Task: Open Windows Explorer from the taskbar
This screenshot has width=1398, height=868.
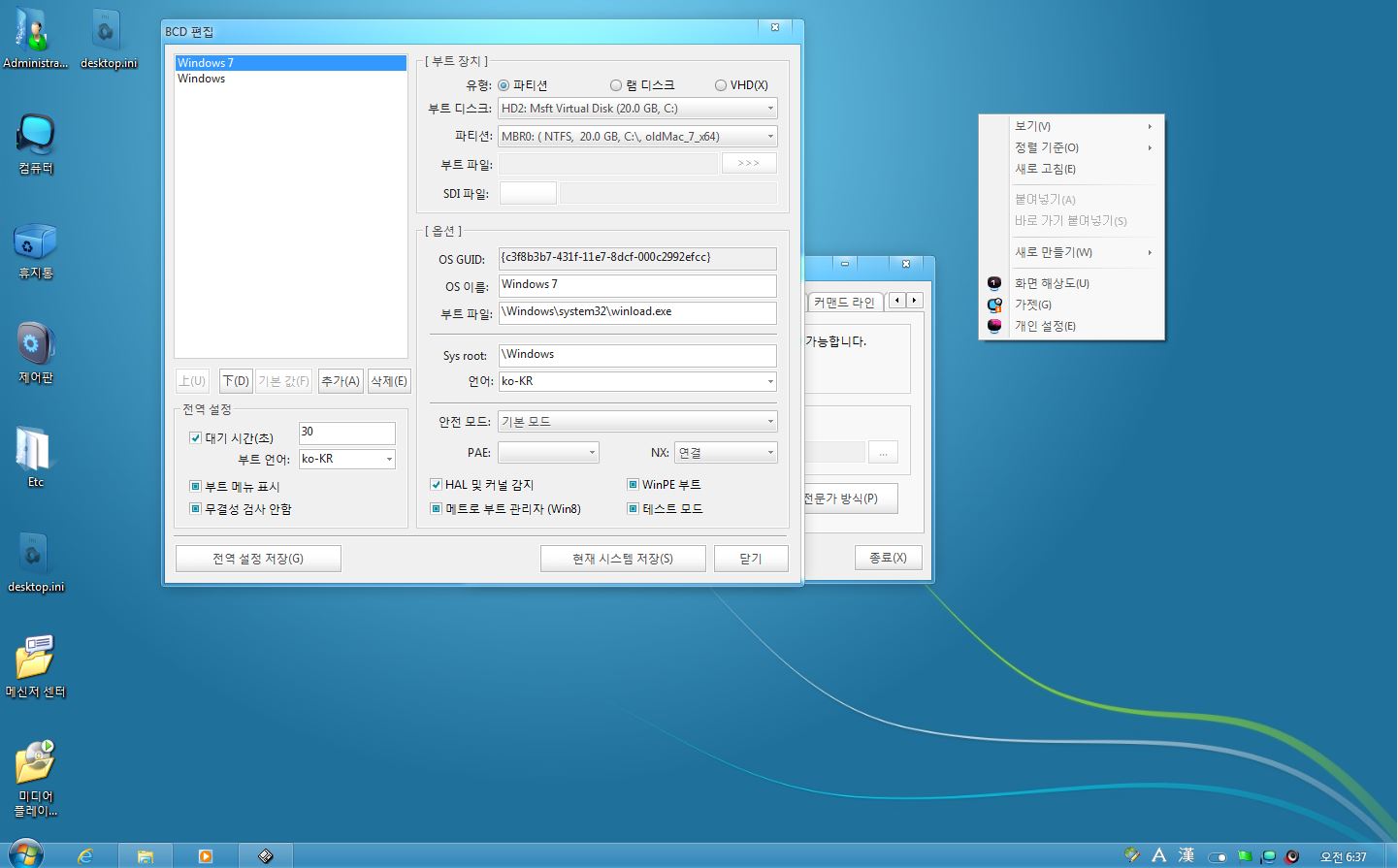Action: (x=146, y=855)
